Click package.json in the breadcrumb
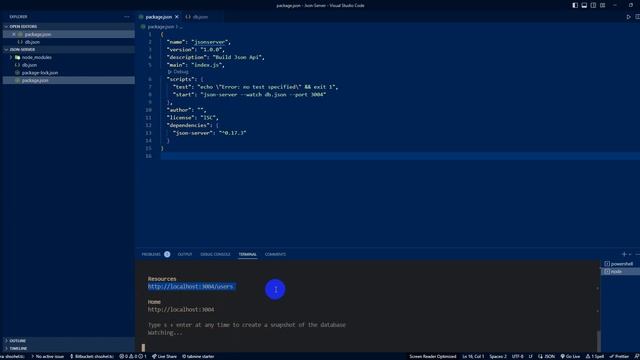This screenshot has width=640, height=360. [160, 27]
